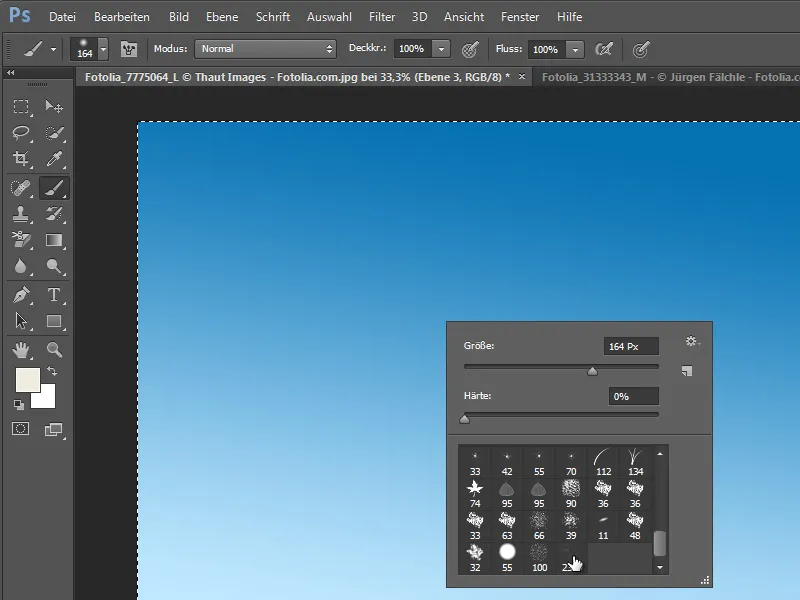Image resolution: width=800 pixels, height=600 pixels.
Task: Select the Brush tool in toolbox
Action: pos(54,188)
